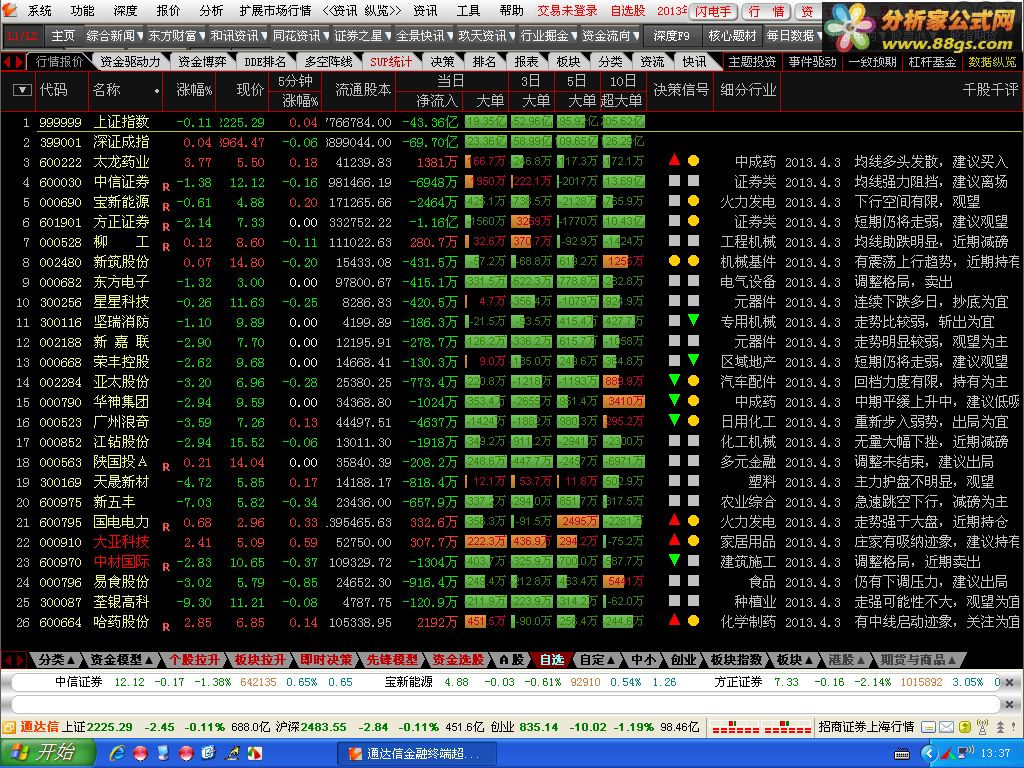This screenshot has height=768, width=1024.
Task: Click the mail envelope icon in status bar
Action: point(947,727)
